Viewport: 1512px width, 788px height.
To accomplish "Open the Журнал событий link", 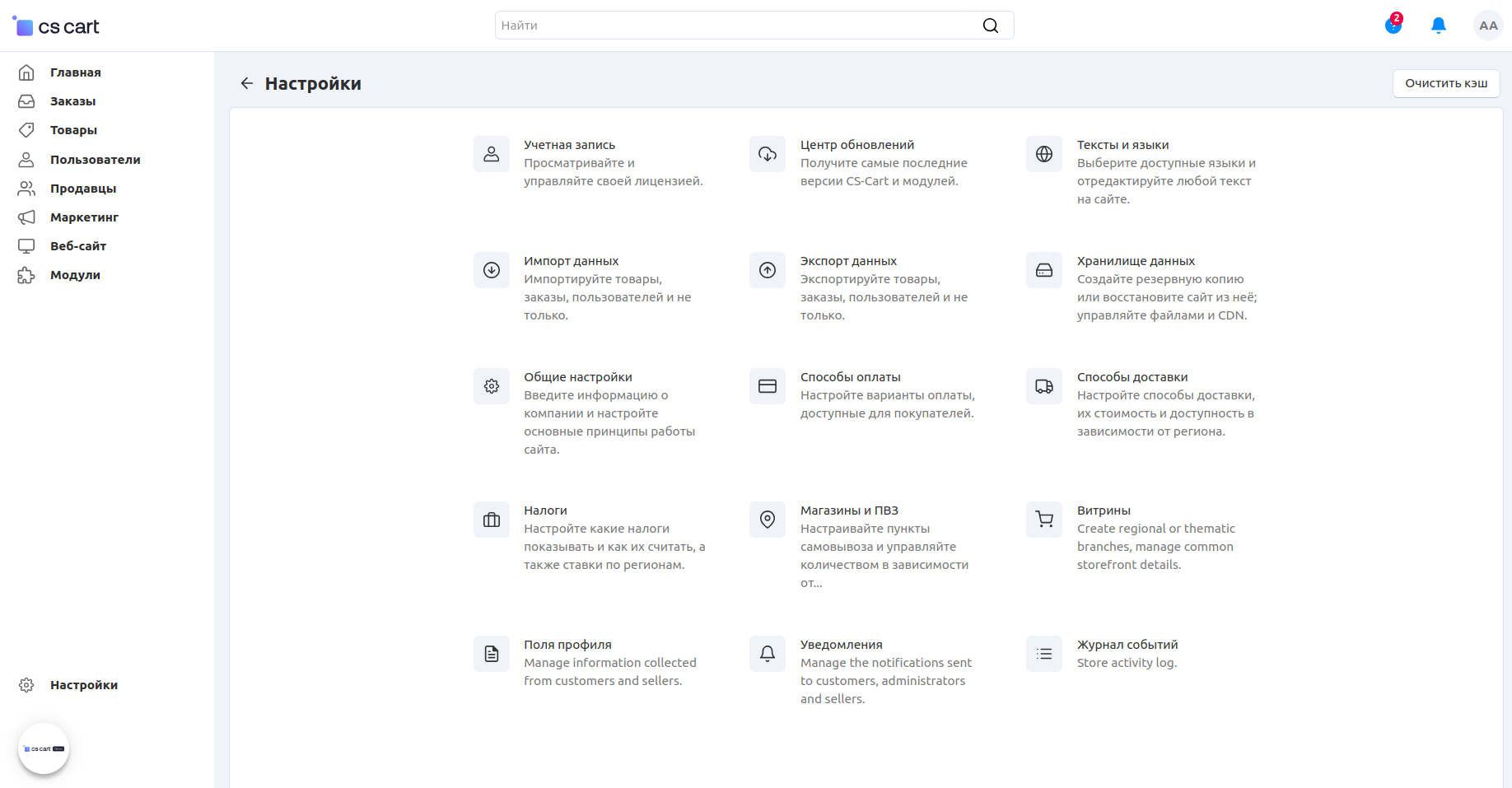I will pyautogui.click(x=1127, y=645).
